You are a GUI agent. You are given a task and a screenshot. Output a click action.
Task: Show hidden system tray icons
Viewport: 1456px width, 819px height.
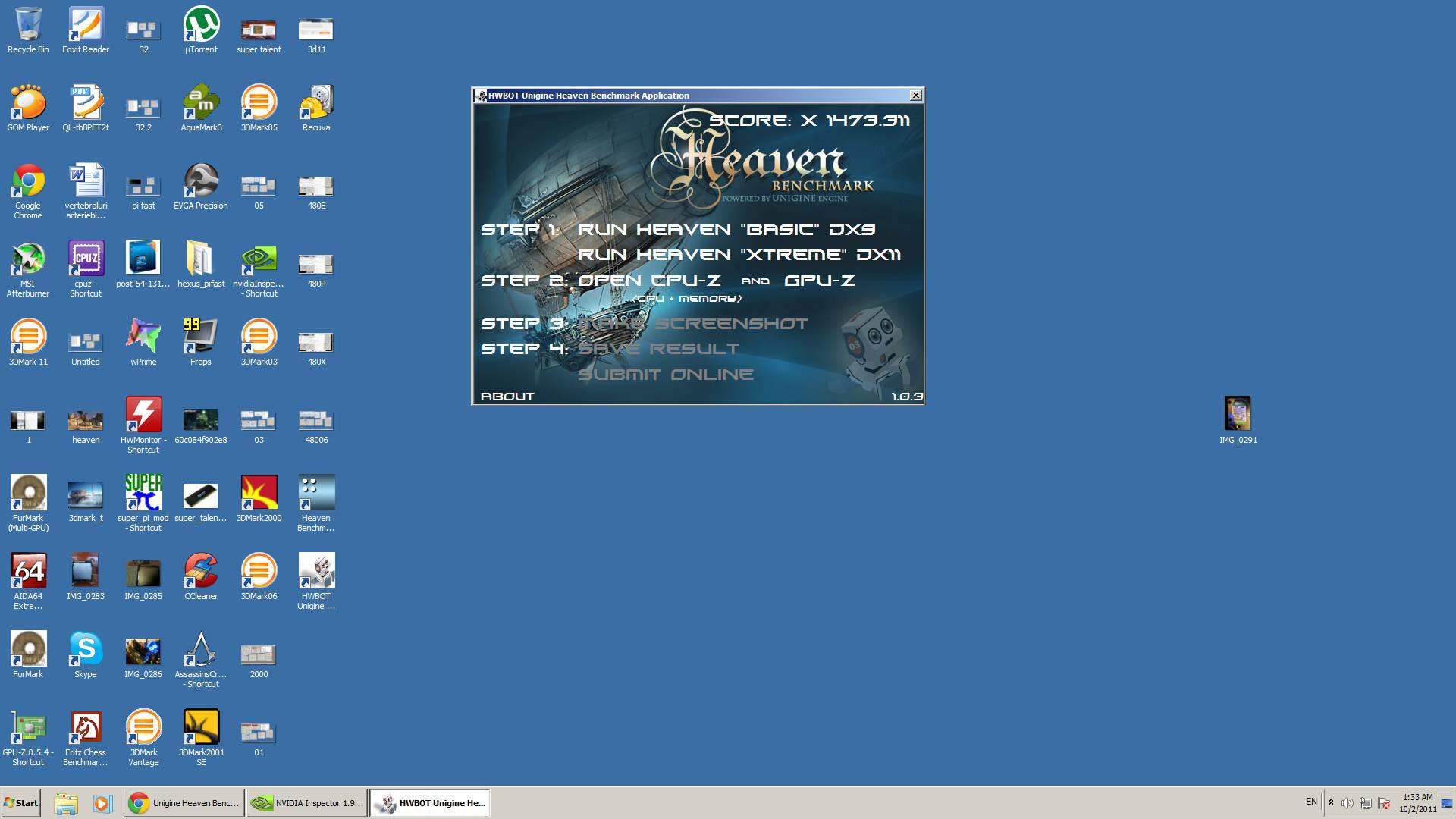pos(1330,802)
